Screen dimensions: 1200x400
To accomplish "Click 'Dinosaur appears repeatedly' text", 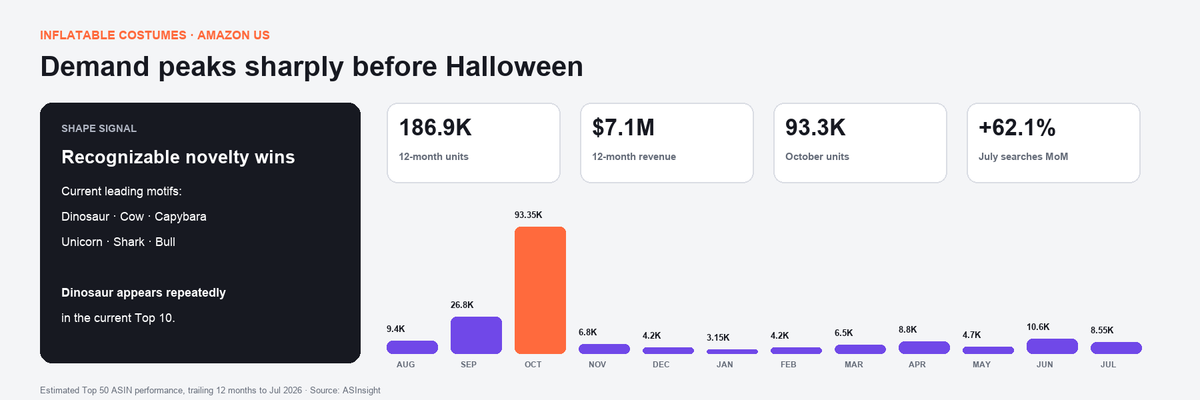I will [144, 293].
